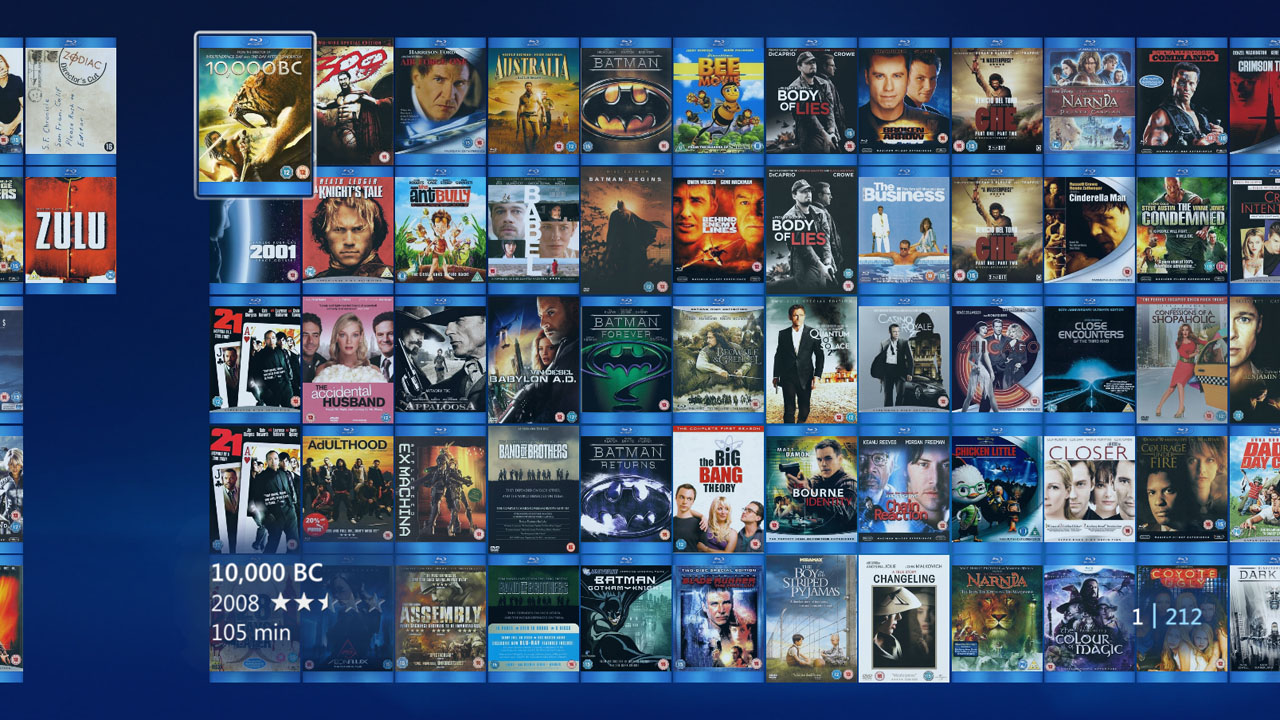
Task: Select the highlighted 10,000 BC cover
Action: click(255, 114)
